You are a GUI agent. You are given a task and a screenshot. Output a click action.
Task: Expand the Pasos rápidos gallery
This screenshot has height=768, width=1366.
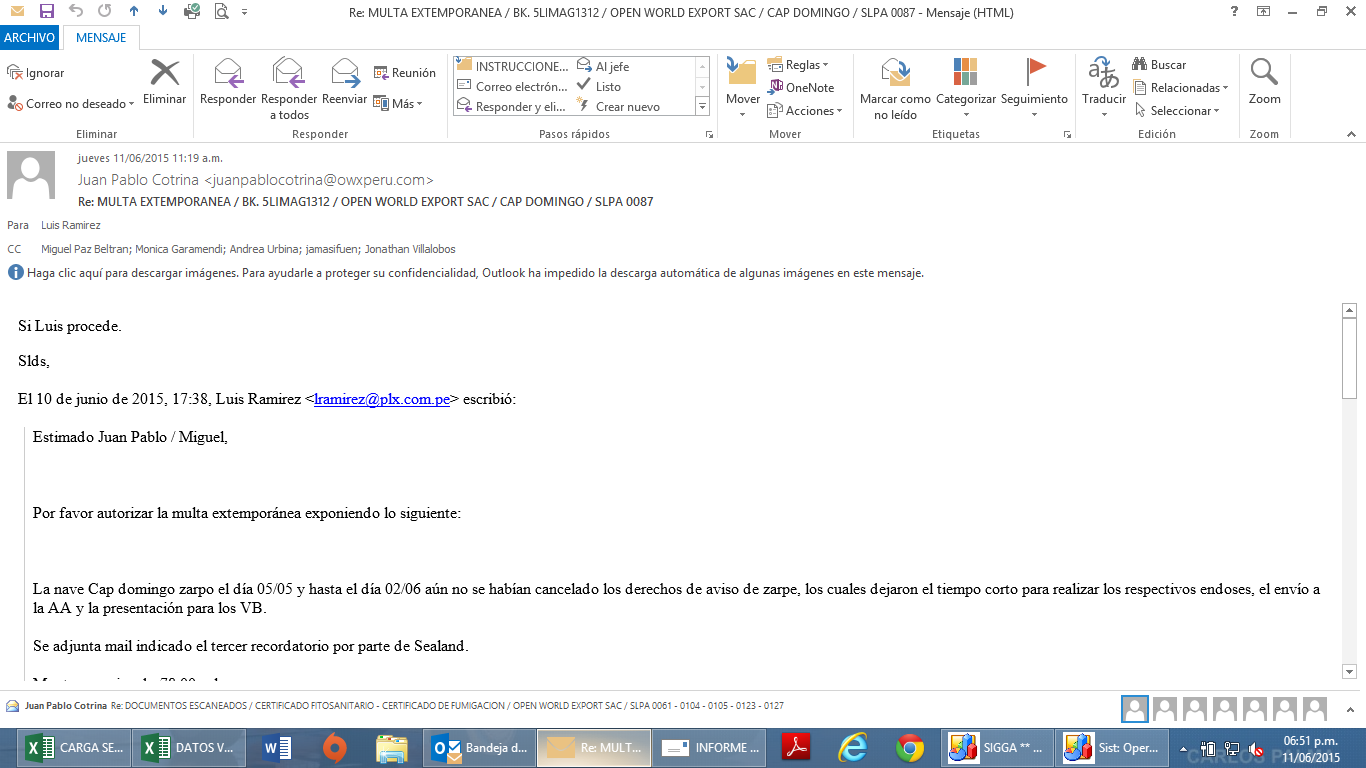pos(702,107)
